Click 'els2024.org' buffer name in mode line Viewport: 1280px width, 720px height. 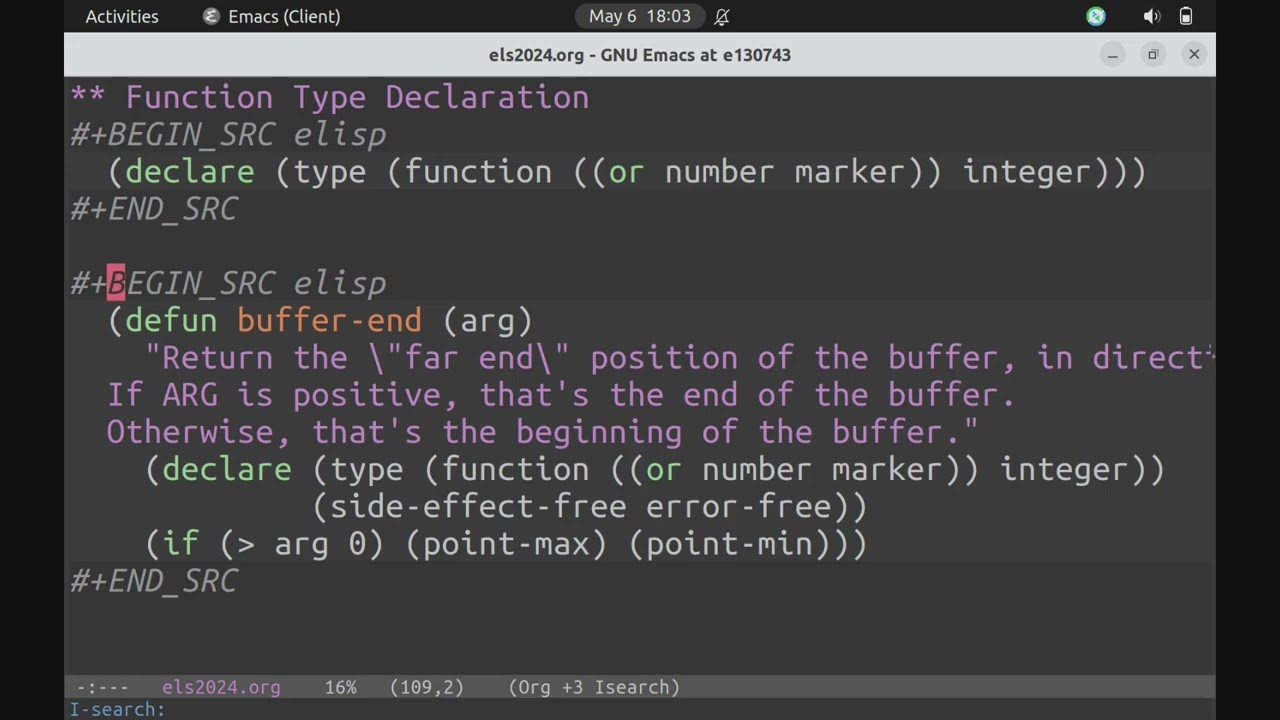click(x=221, y=688)
